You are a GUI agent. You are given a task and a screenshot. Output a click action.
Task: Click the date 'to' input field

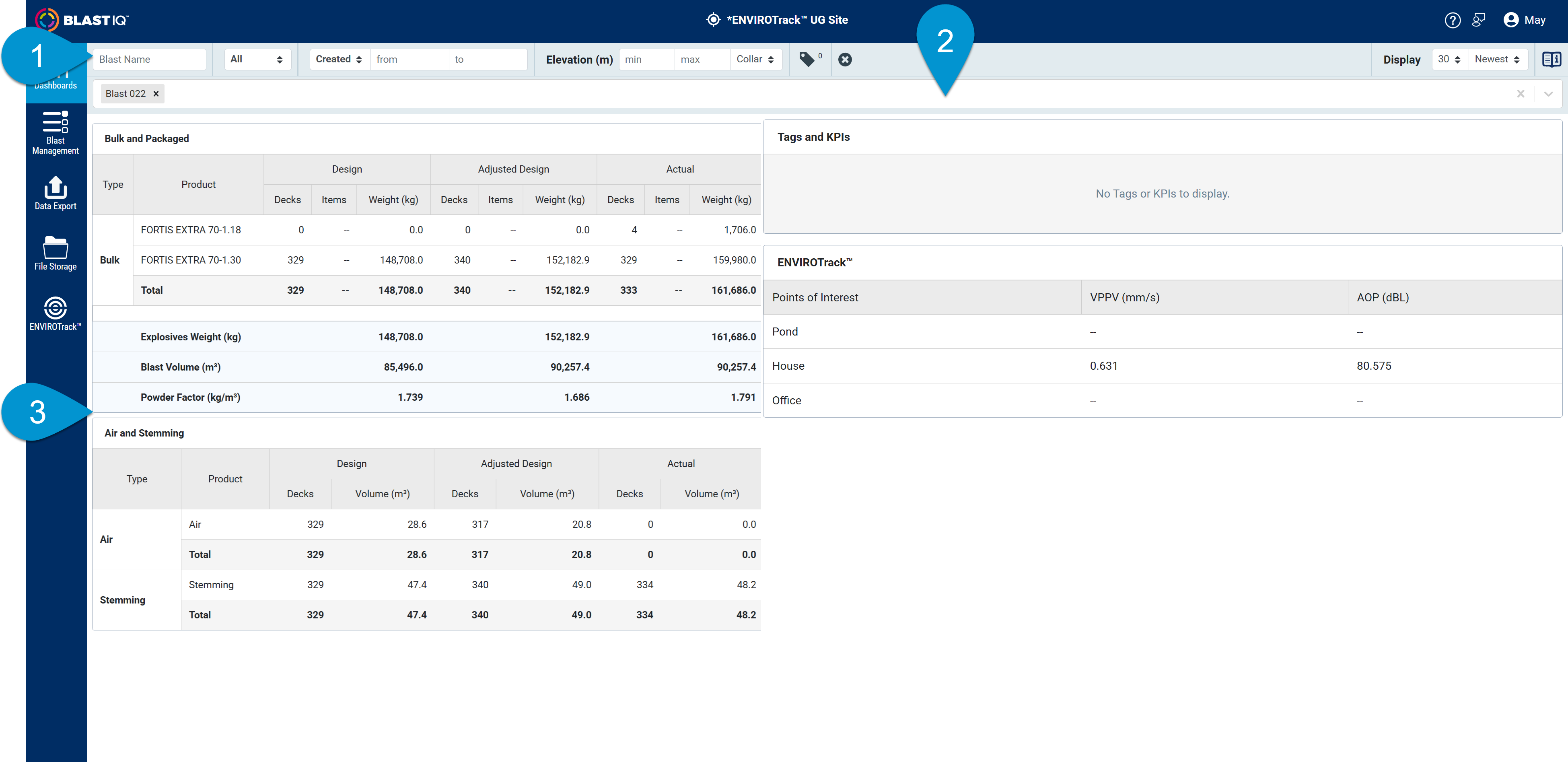tap(488, 59)
